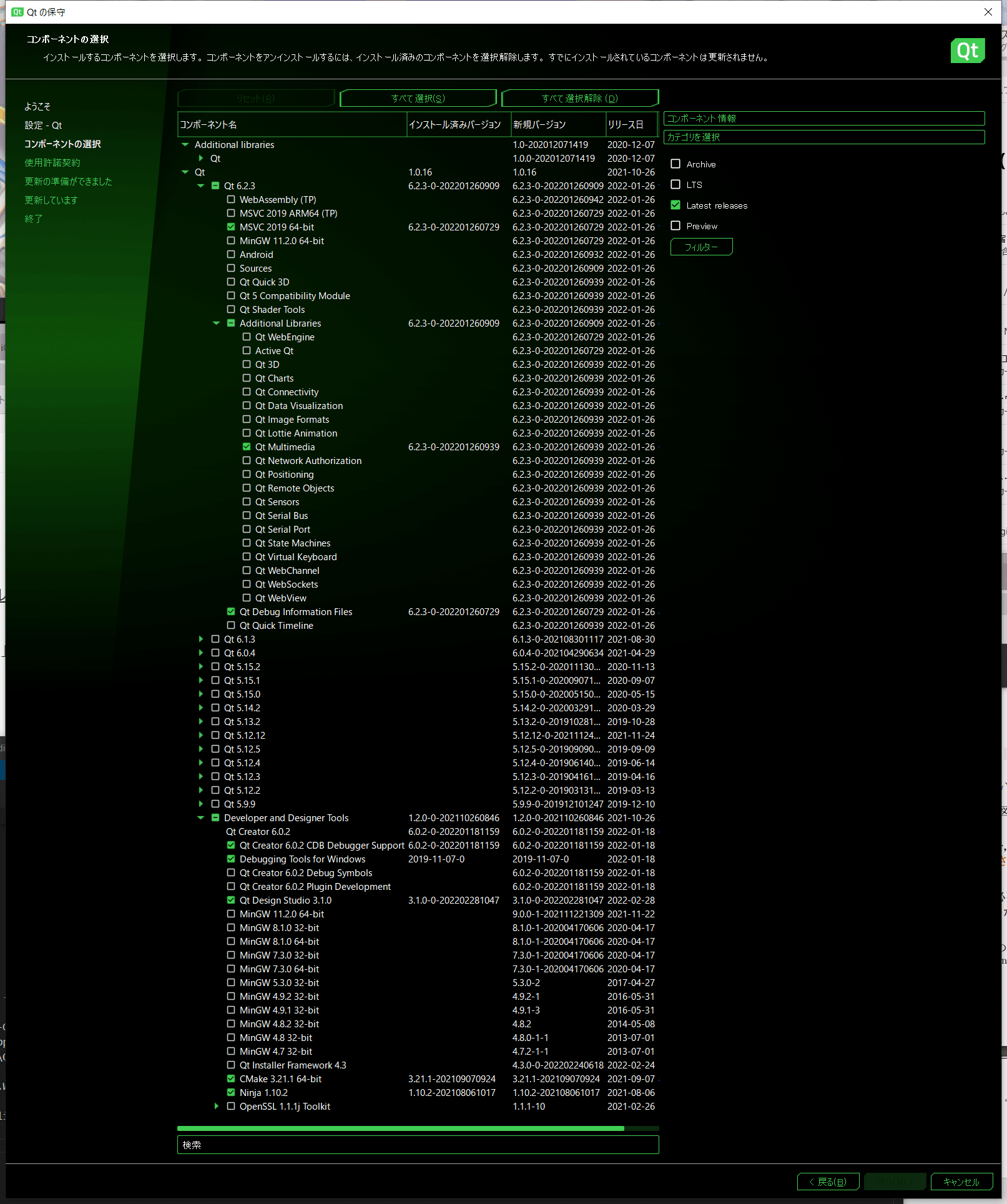
Task: Open the ようこそ sidebar entry
Action: pos(37,106)
